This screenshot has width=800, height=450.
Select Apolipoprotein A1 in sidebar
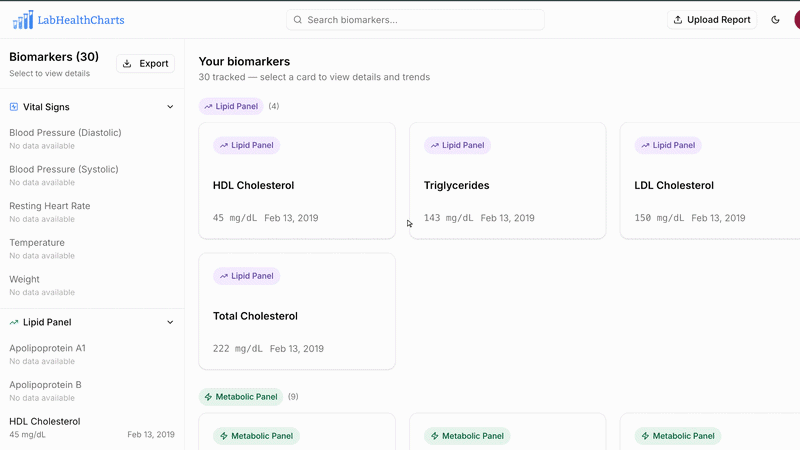point(92,354)
